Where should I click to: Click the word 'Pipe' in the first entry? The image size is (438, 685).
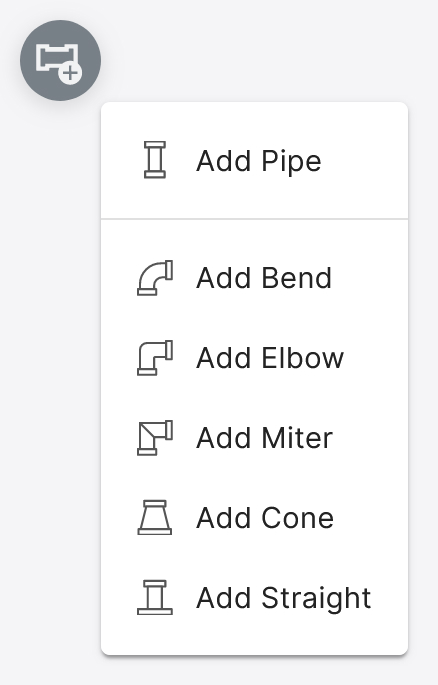point(292,162)
